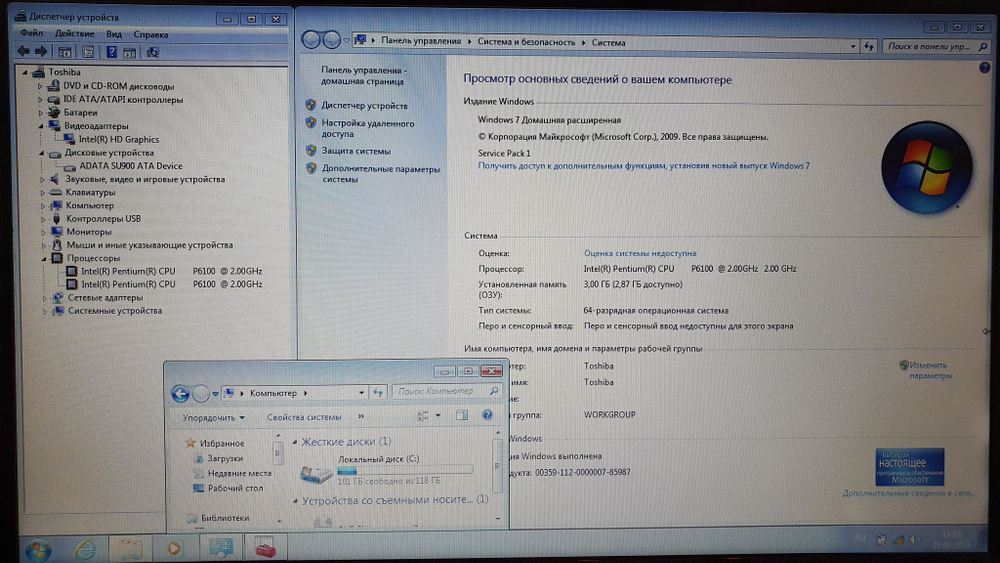Collapse Процессоры node
1000x563 pixels.
pos(43,259)
